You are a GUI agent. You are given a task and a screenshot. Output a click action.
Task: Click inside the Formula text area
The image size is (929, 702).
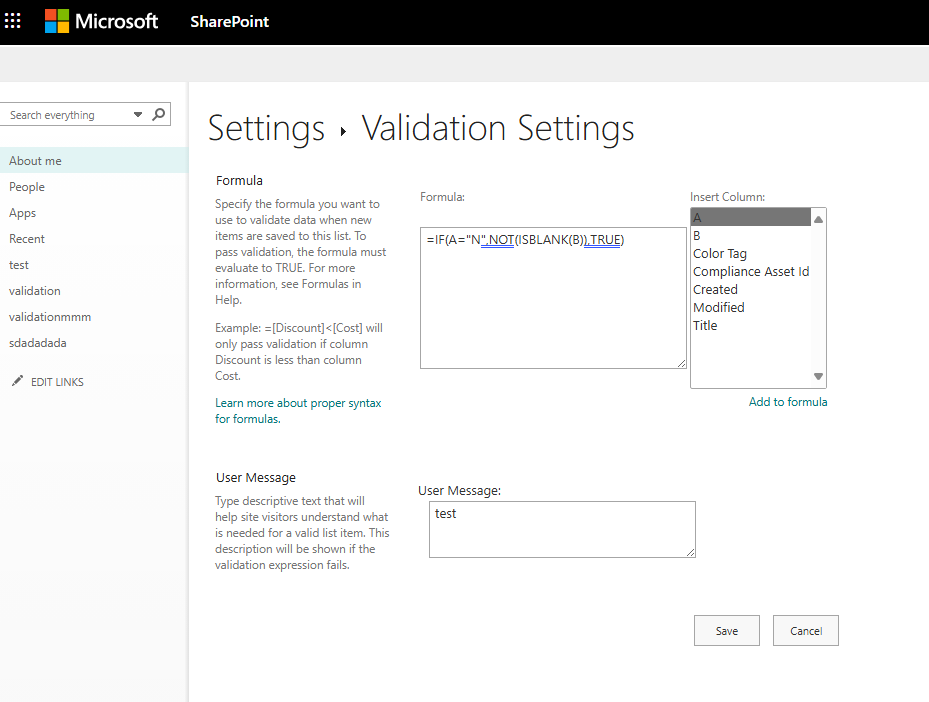pyautogui.click(x=553, y=298)
